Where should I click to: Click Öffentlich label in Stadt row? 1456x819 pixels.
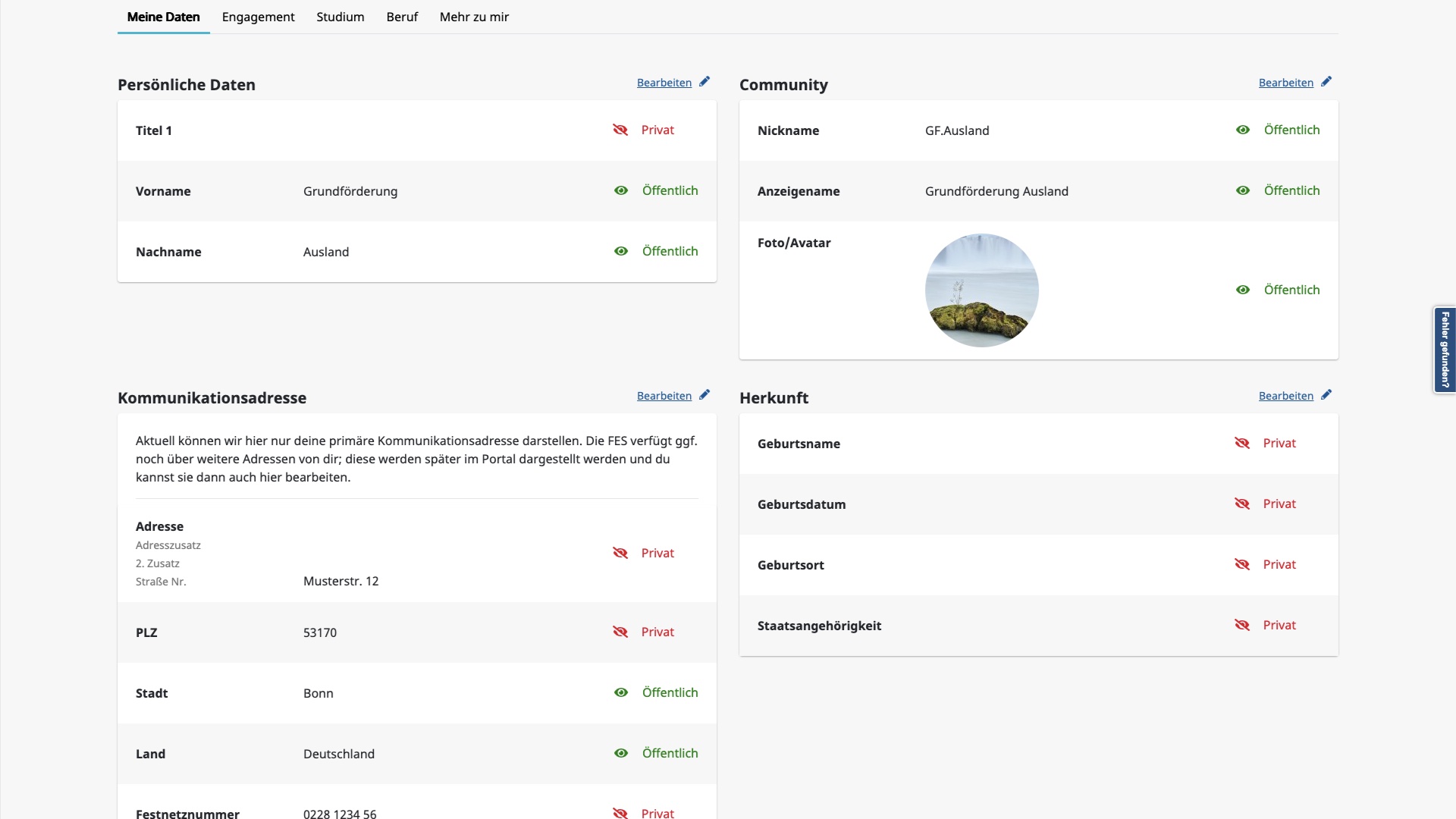pos(670,692)
